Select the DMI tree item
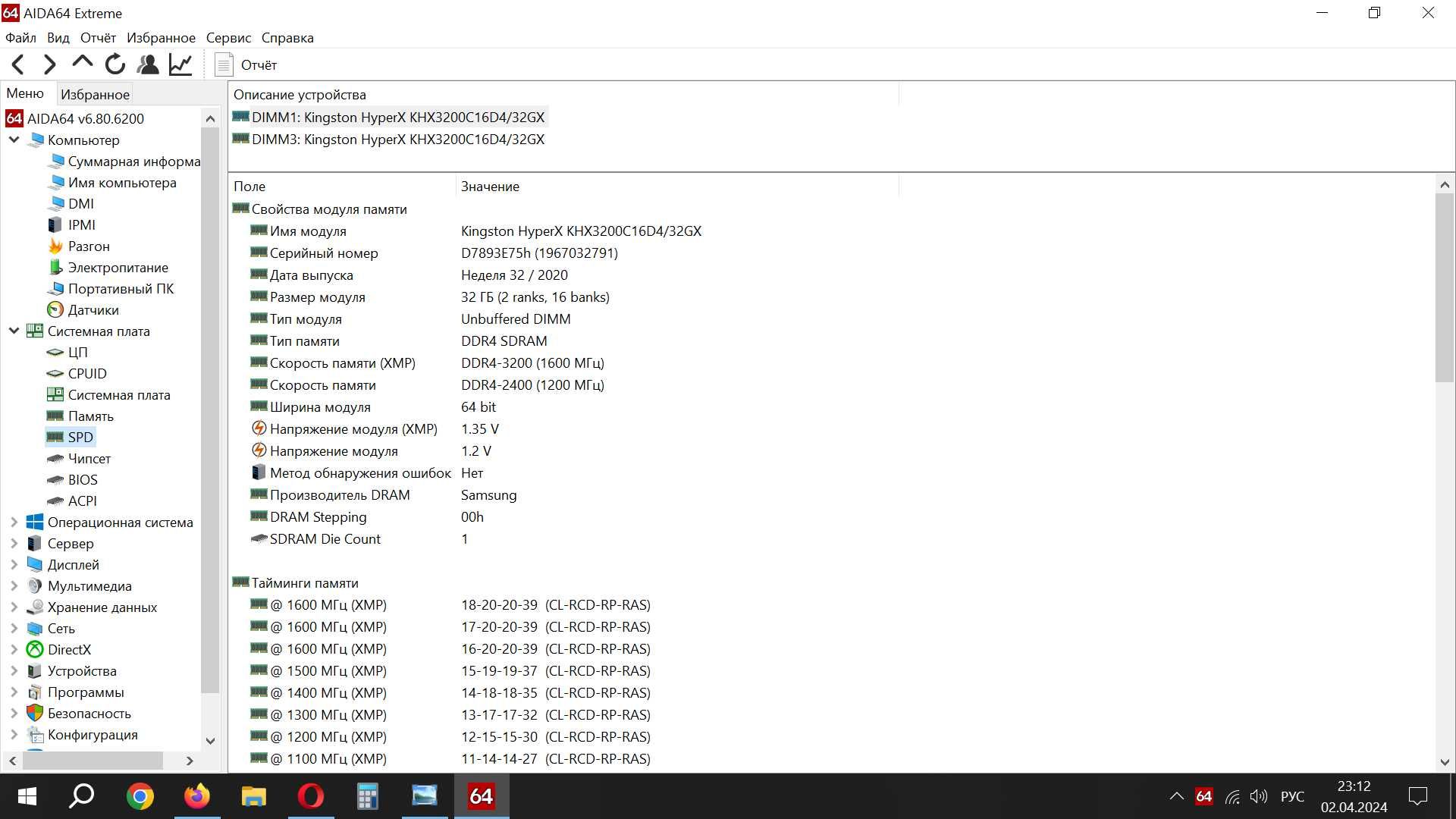Screen dimensions: 1456x819 point(71,204)
